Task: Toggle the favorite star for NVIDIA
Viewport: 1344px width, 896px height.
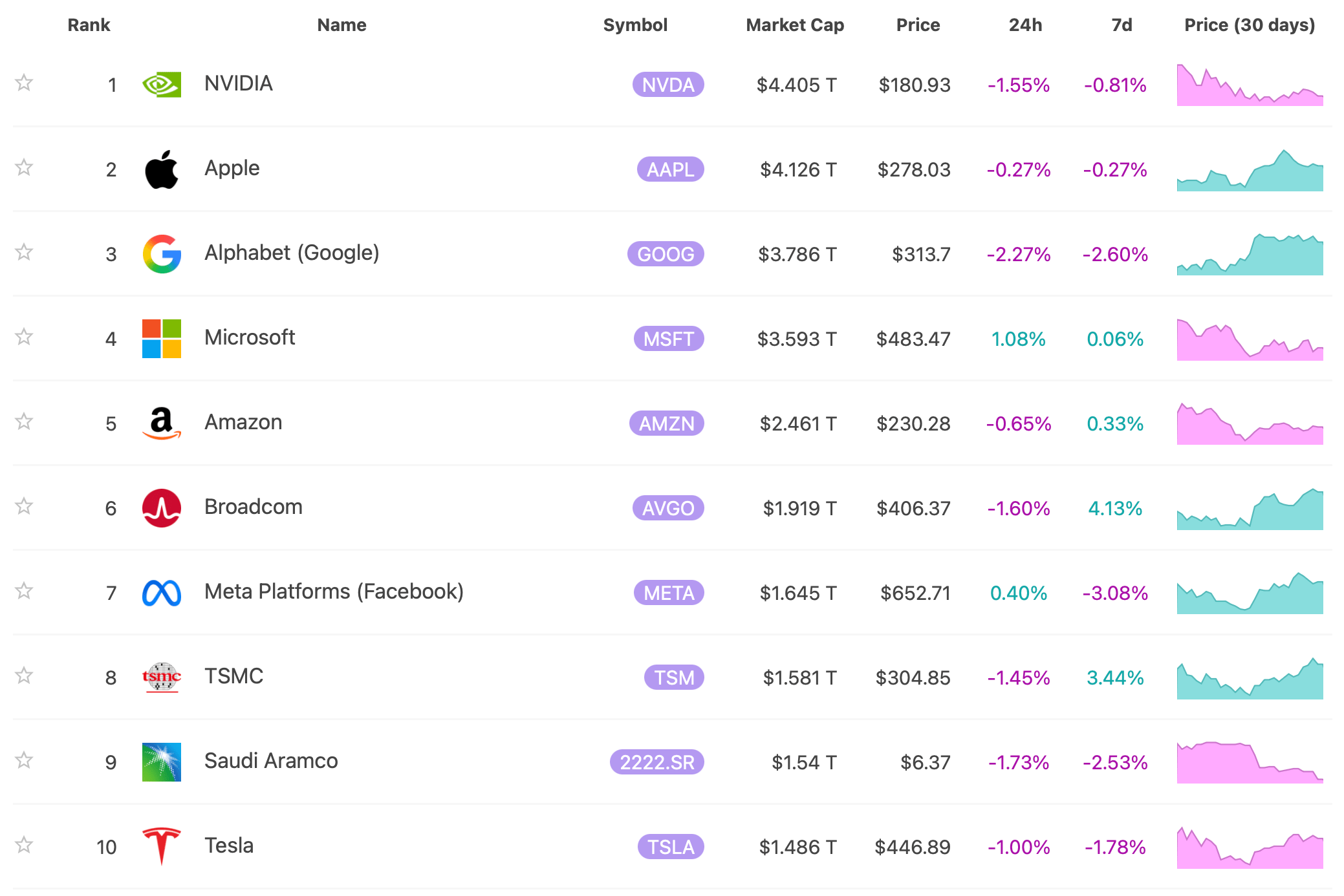Action: point(24,83)
